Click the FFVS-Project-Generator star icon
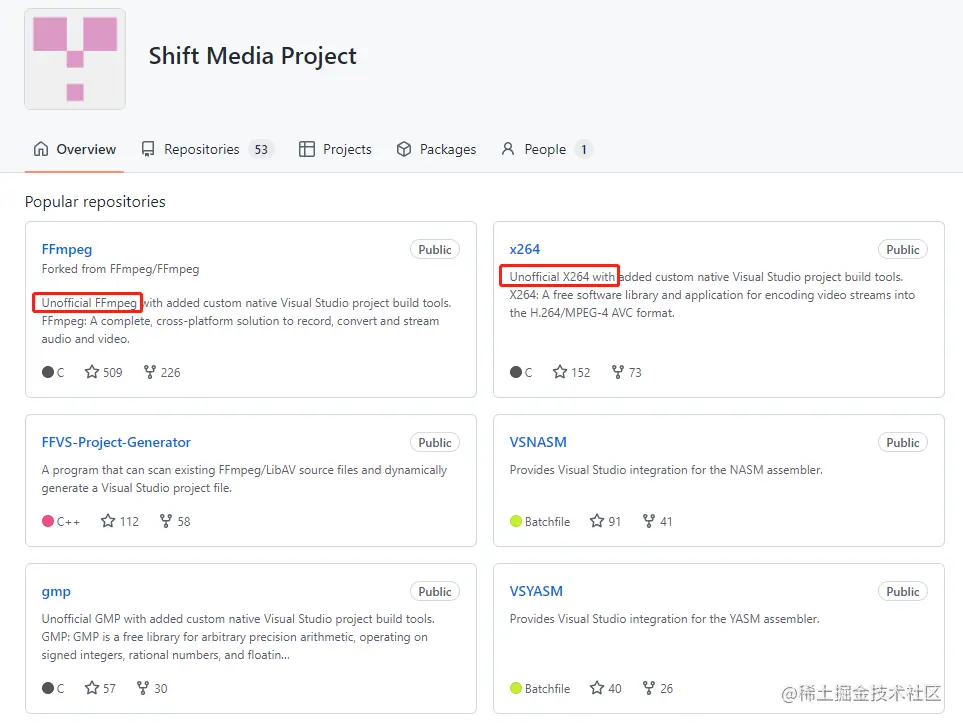The width and height of the screenshot is (963, 725). click(x=108, y=521)
